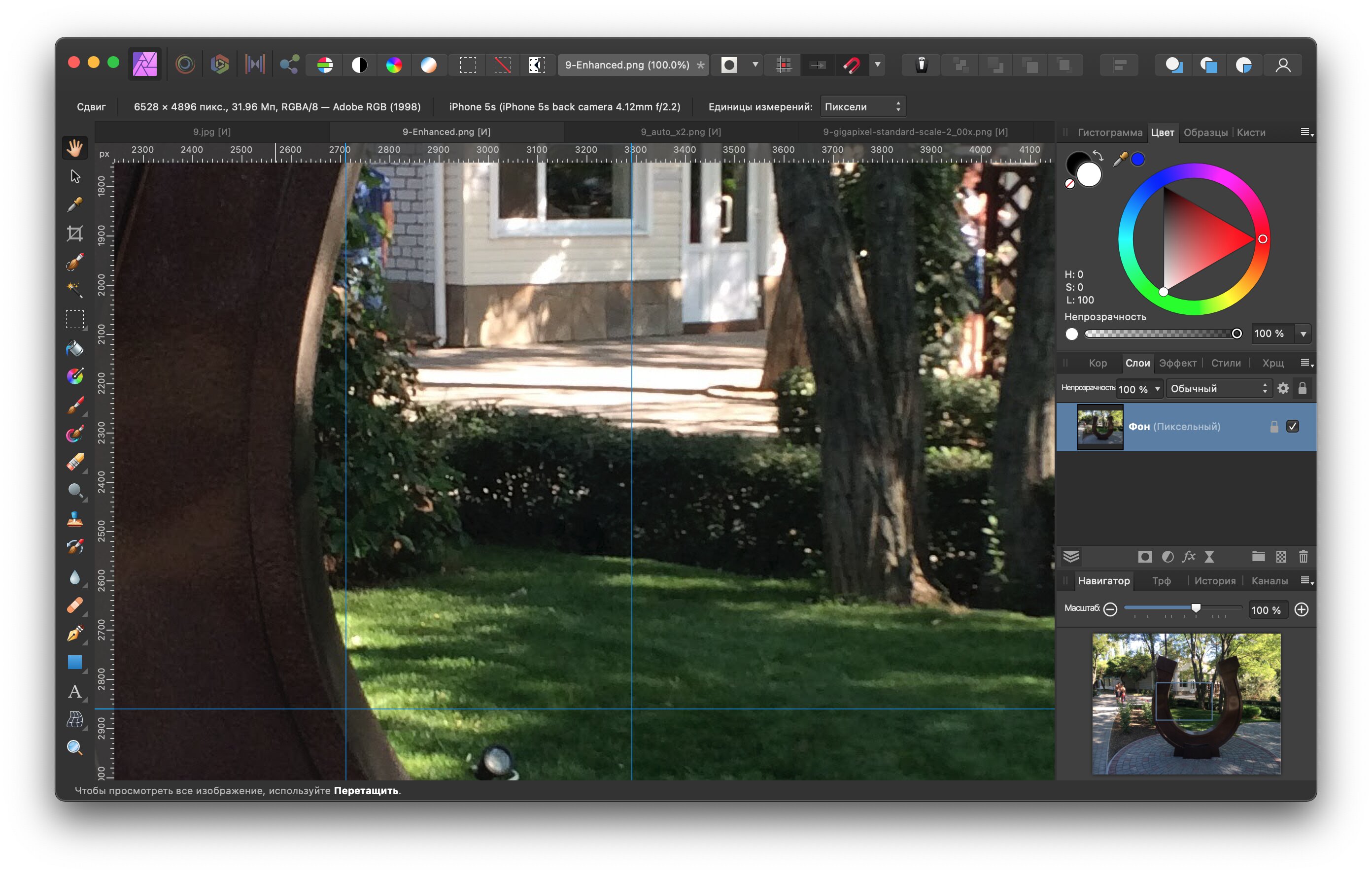Select the Crop tool

[x=74, y=234]
